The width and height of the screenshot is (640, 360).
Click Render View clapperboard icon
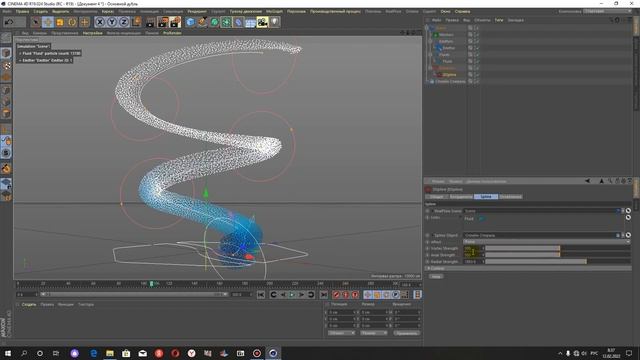[150, 22]
